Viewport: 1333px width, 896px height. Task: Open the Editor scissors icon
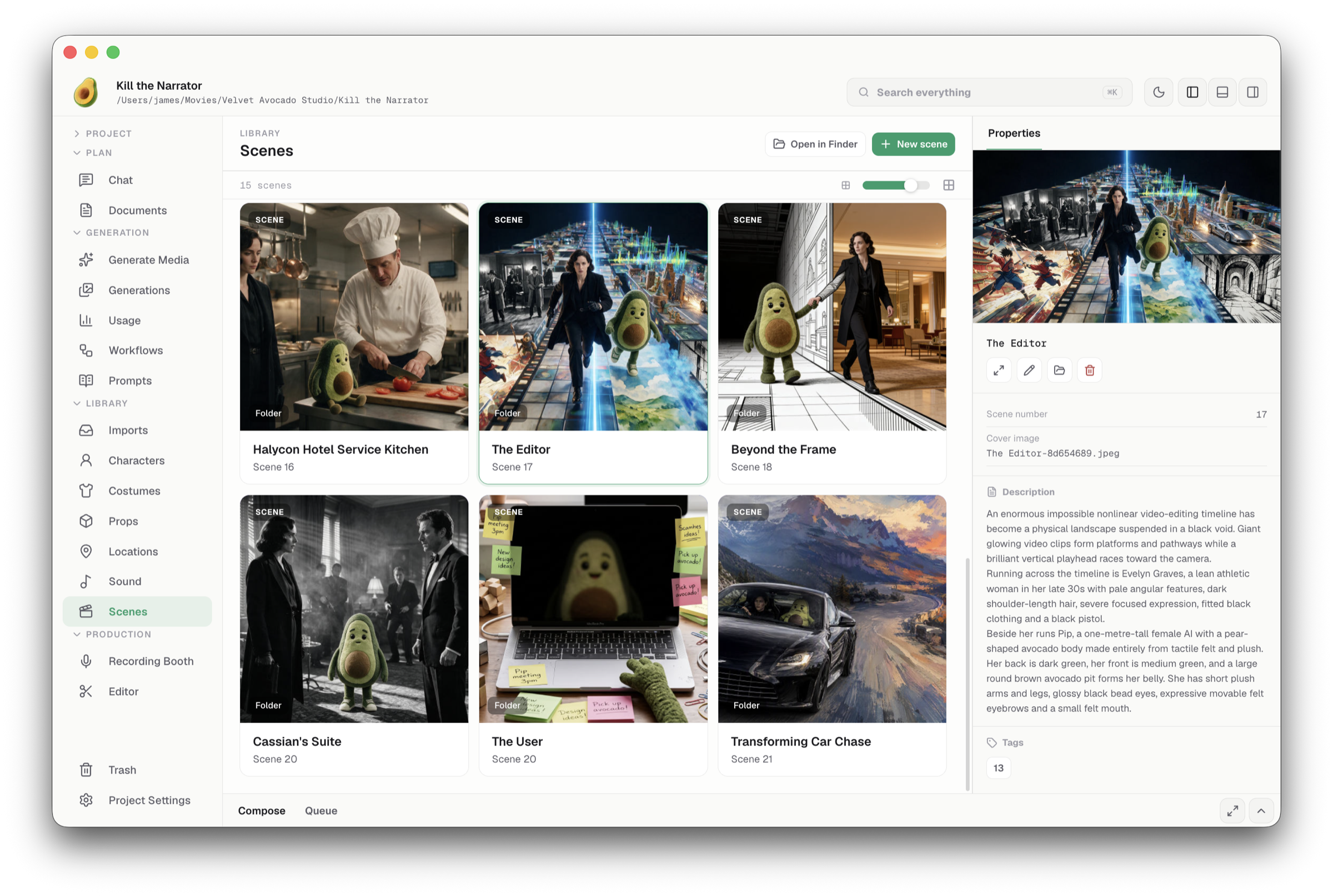pos(86,691)
